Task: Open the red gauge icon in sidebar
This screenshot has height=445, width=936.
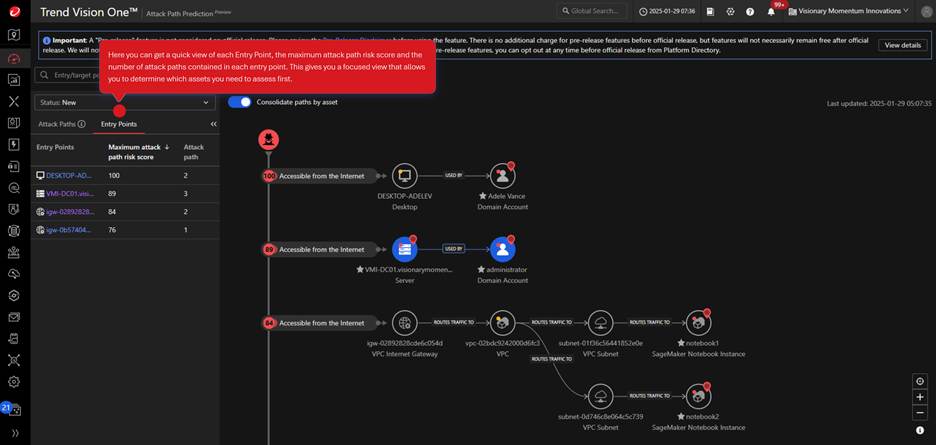Action: (14, 58)
